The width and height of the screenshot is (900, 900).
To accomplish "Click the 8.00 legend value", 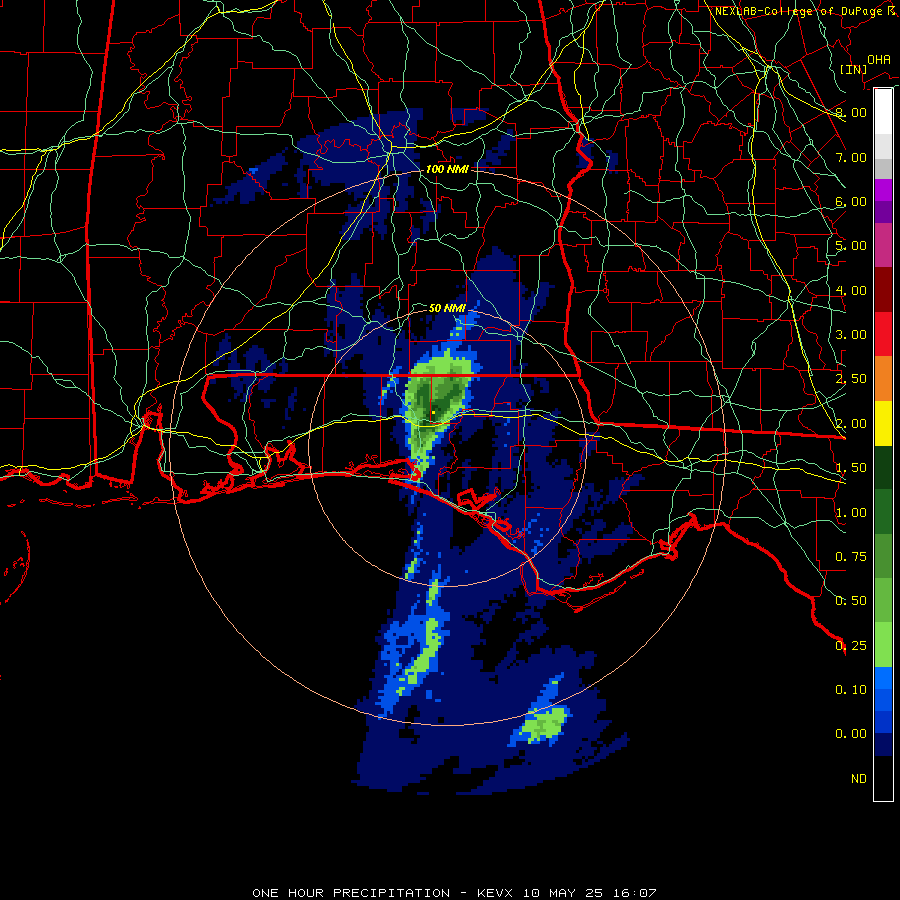I will 851,112.
